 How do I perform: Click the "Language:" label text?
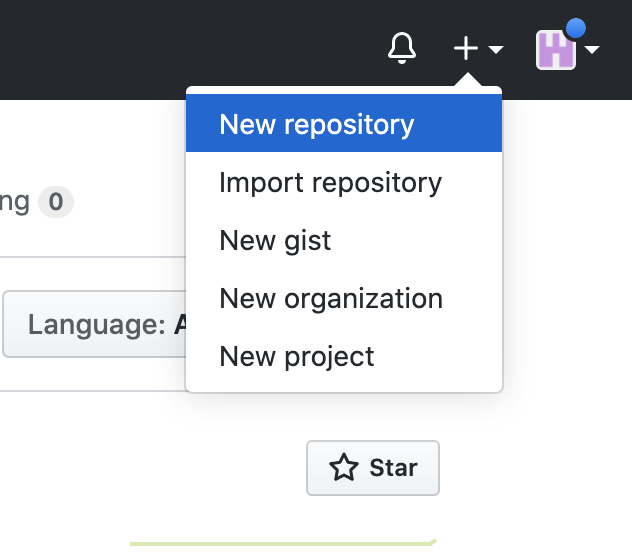(x=96, y=324)
